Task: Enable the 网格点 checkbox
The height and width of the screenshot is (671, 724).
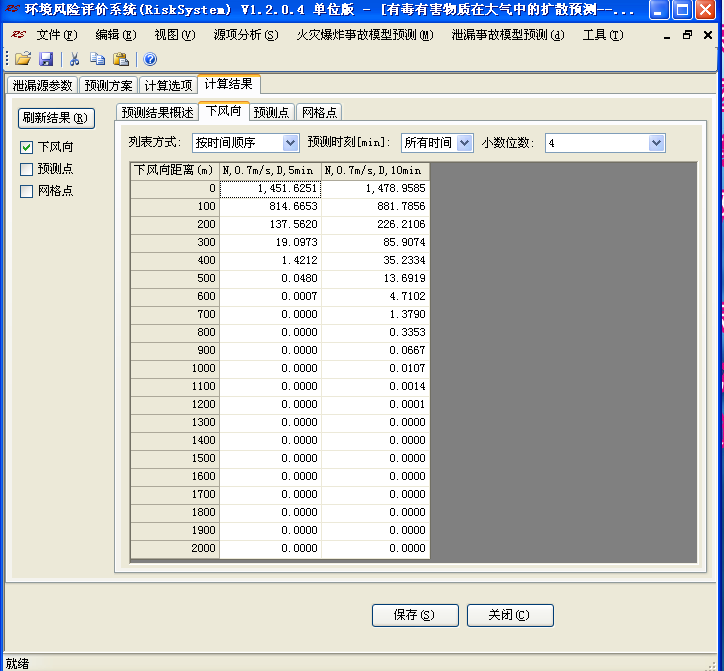Action: (26, 191)
